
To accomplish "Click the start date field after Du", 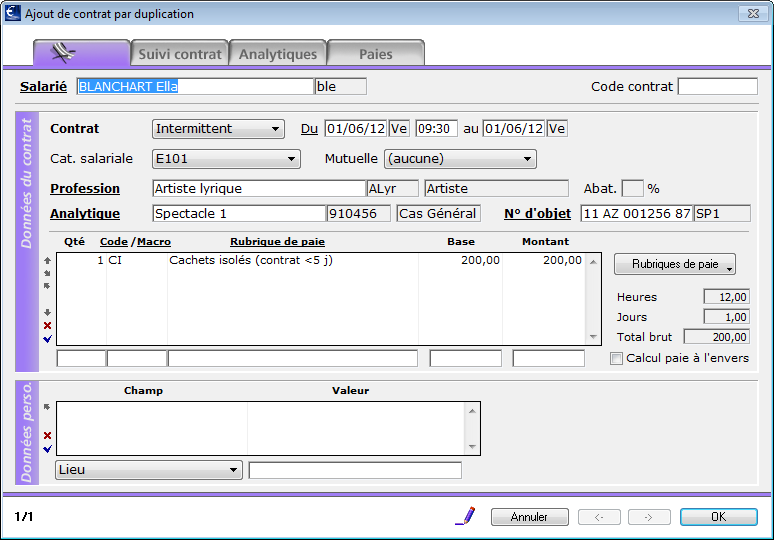I will 355,129.
